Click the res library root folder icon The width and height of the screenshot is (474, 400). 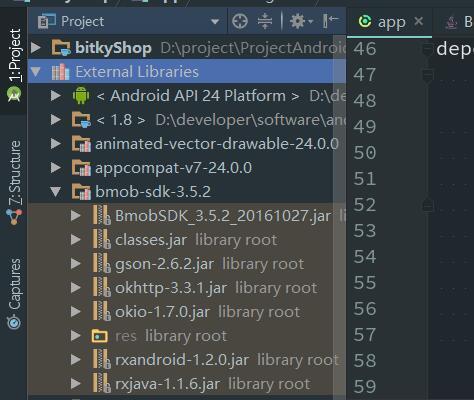100,336
